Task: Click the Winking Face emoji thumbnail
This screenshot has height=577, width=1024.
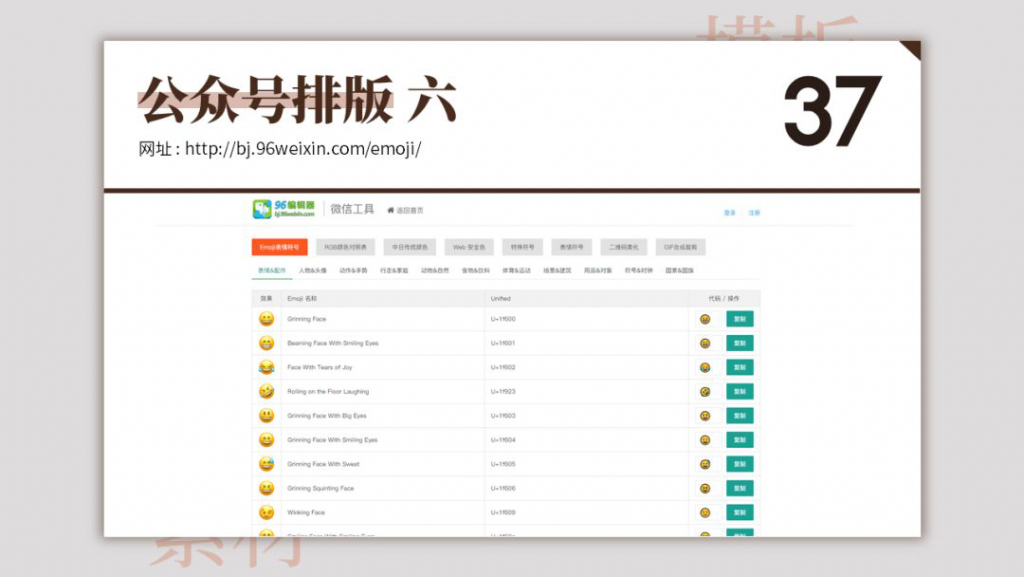Action: tap(266, 512)
